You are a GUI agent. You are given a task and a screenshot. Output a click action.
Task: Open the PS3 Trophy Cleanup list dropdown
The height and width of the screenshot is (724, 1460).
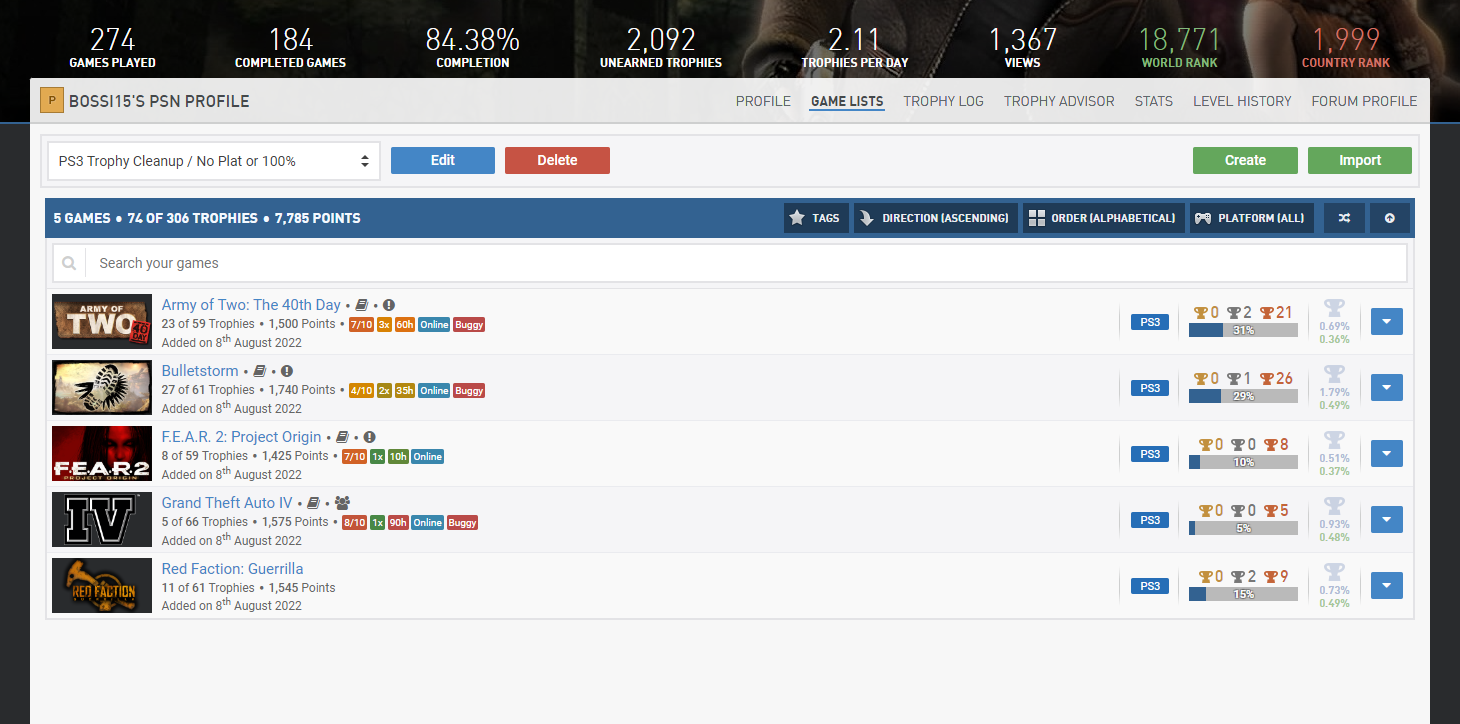[x=214, y=161]
